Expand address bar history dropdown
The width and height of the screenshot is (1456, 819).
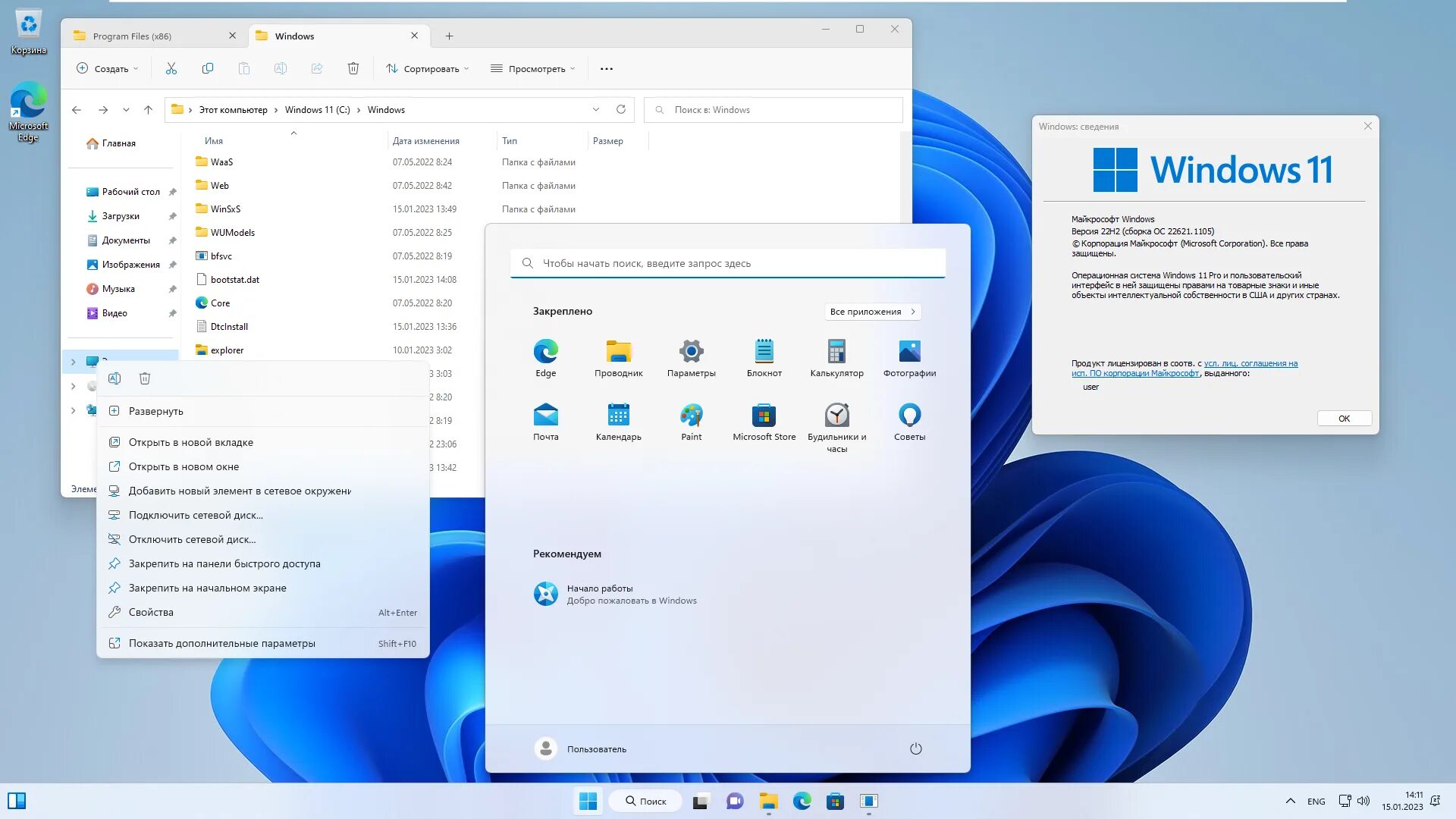[596, 109]
